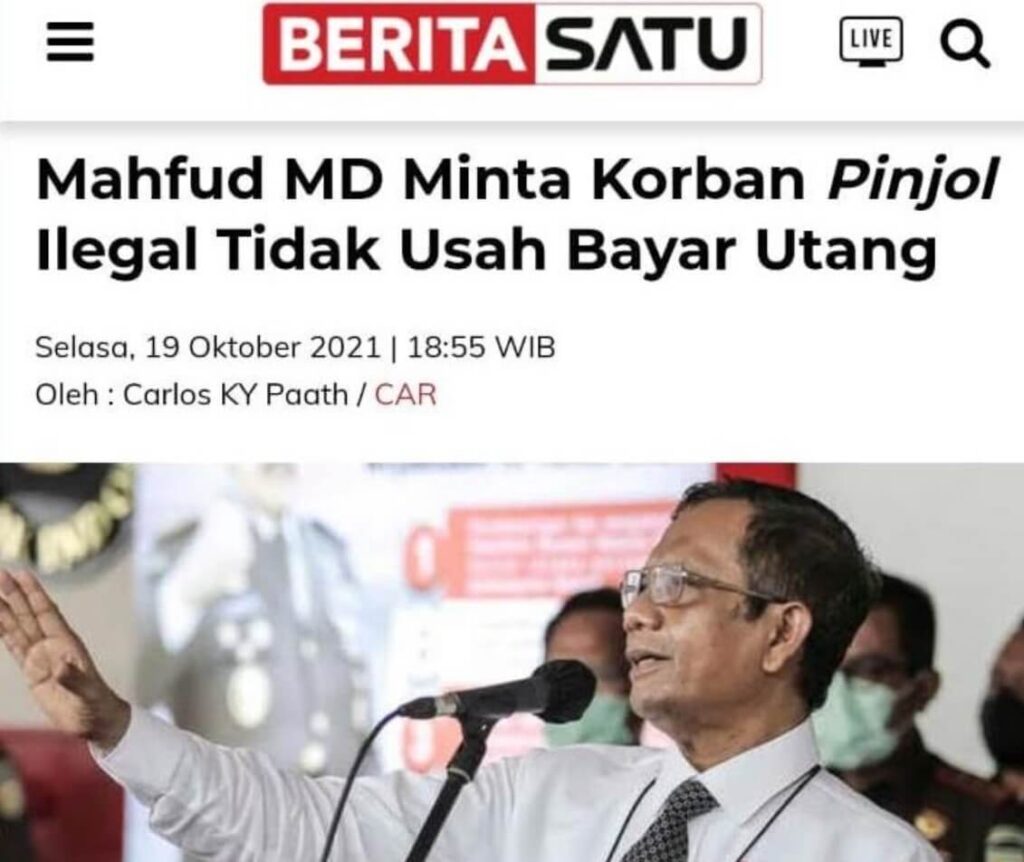This screenshot has height=862, width=1024.
Task: Go home via the BeritaSatu logo
Action: (x=512, y=44)
